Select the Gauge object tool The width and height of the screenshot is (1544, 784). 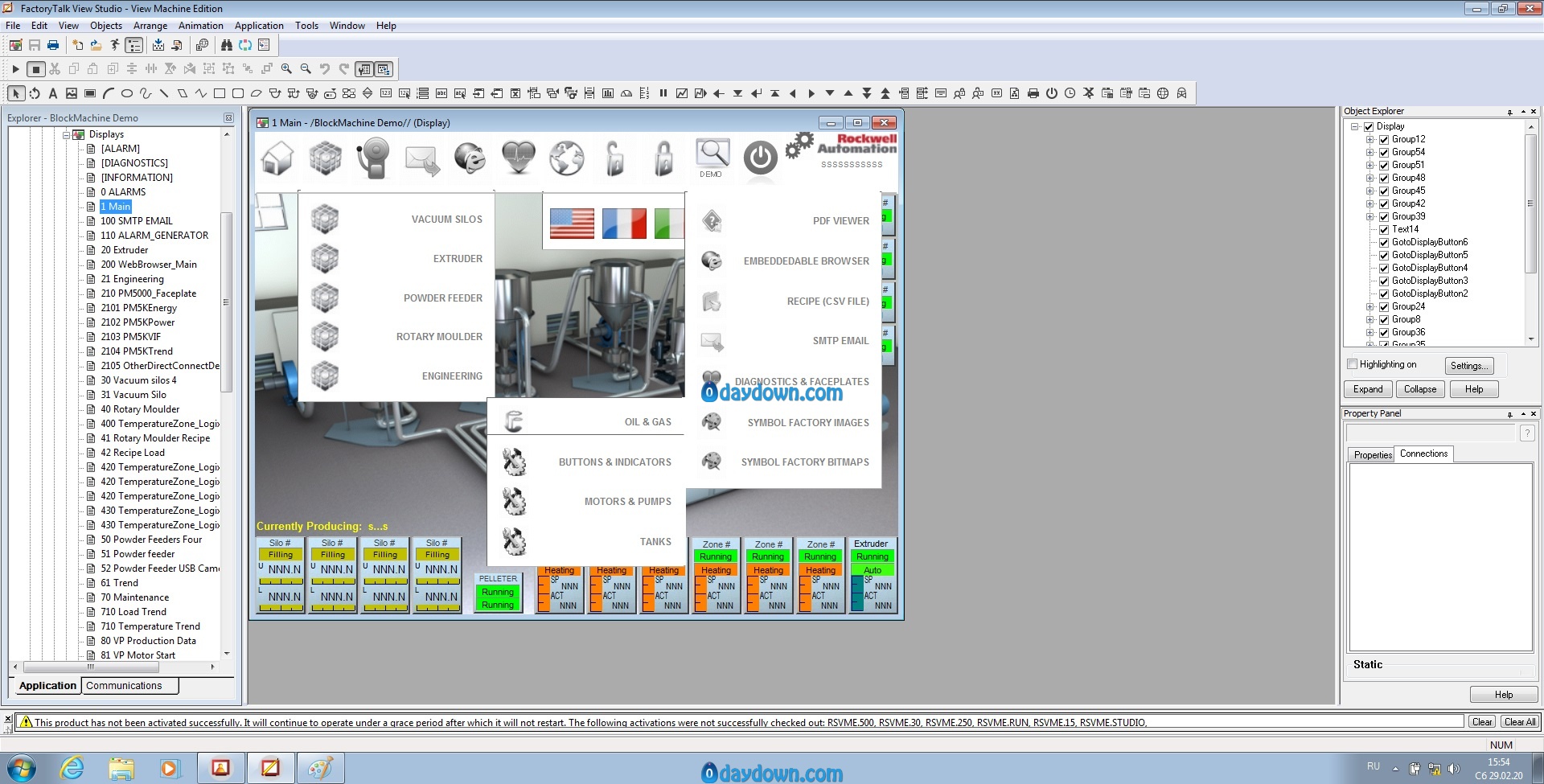coord(626,93)
